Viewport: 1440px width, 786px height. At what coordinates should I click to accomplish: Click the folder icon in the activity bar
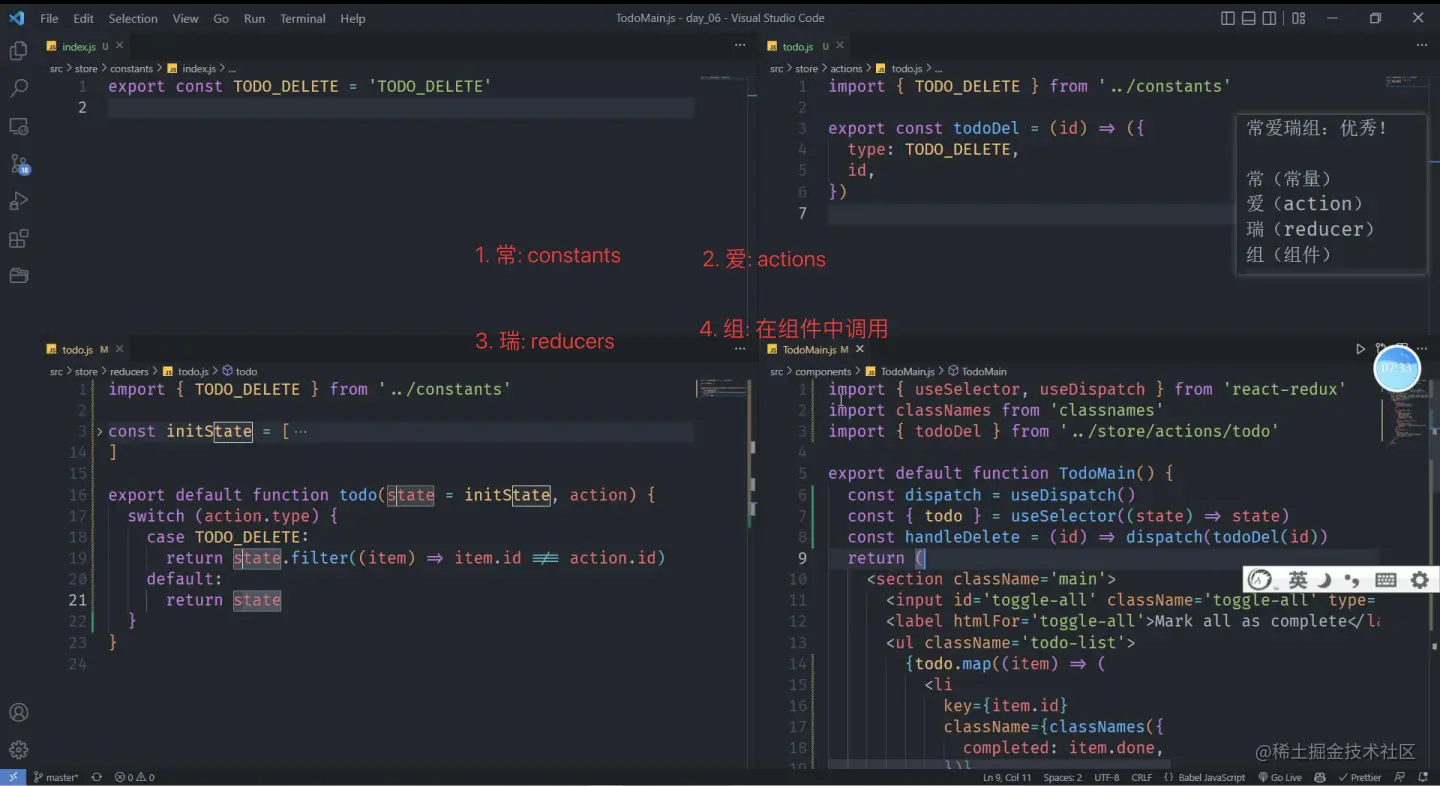tap(18, 275)
